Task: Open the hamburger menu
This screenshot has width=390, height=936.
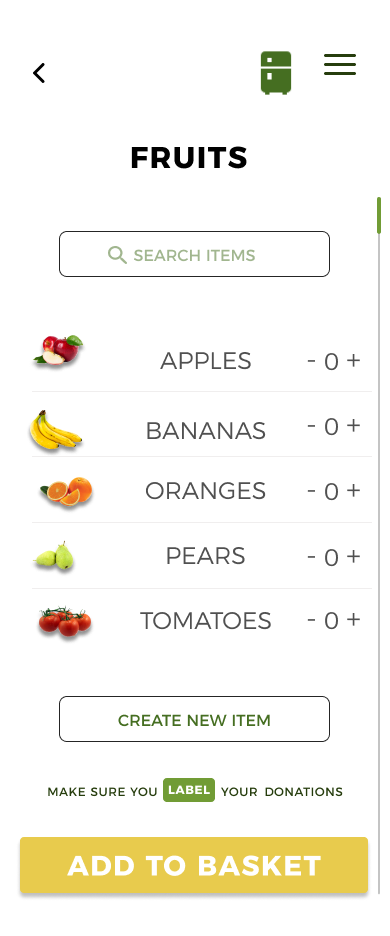Action: click(340, 64)
